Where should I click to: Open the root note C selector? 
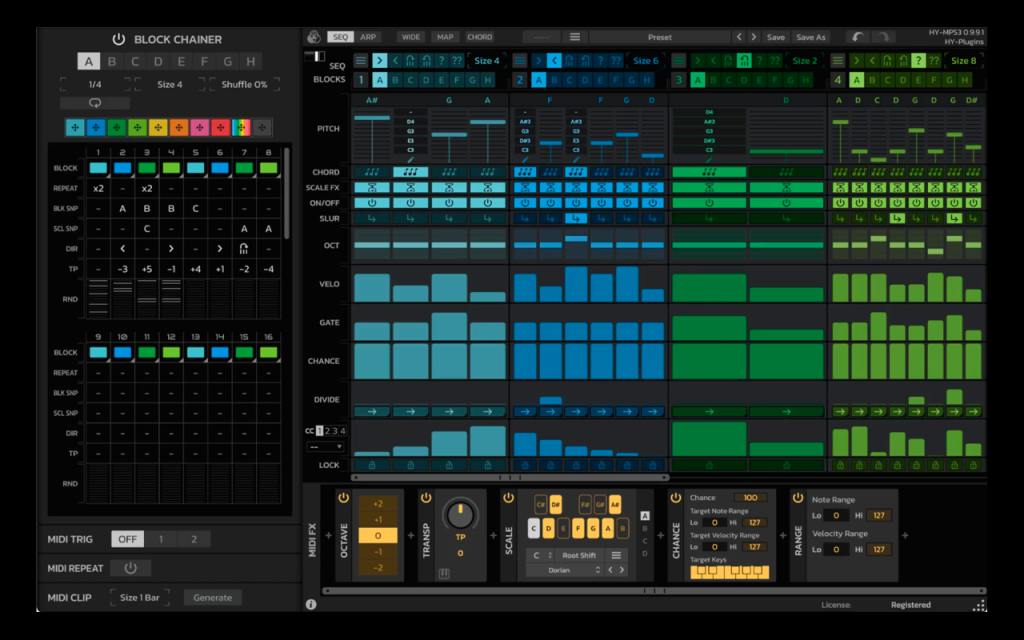pos(540,555)
